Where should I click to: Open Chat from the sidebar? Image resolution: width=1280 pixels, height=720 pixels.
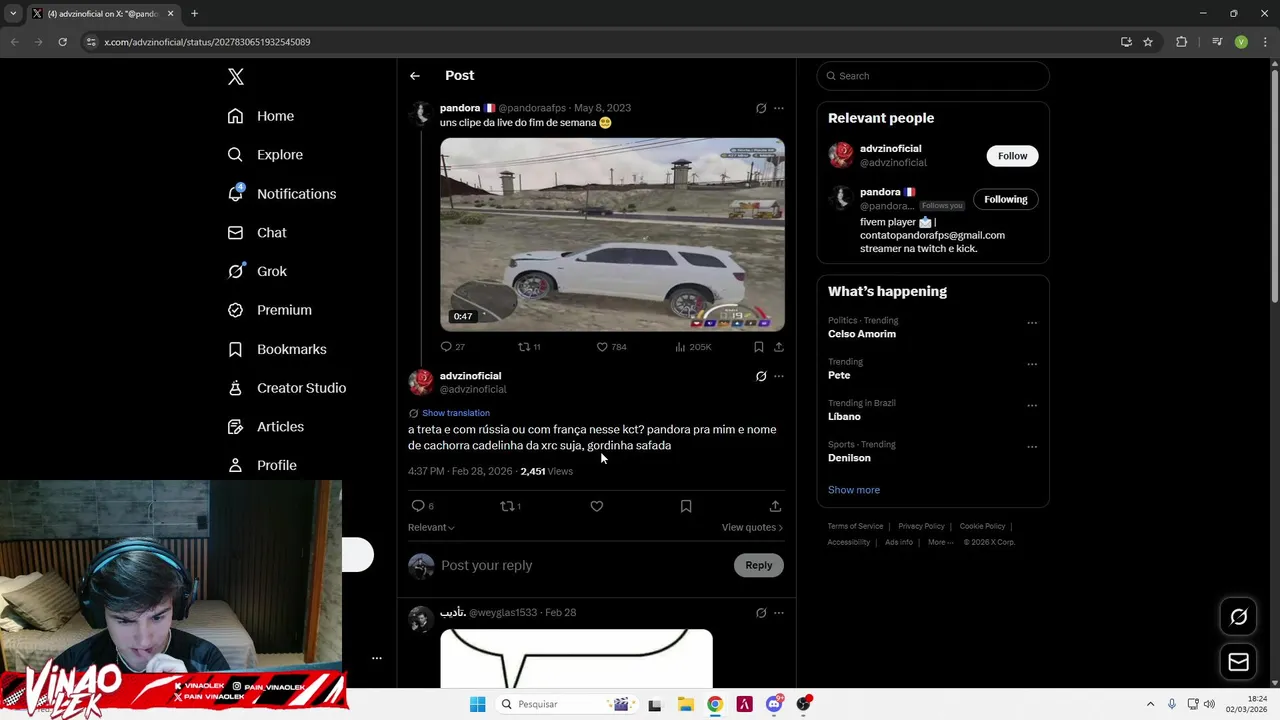tap(257, 233)
